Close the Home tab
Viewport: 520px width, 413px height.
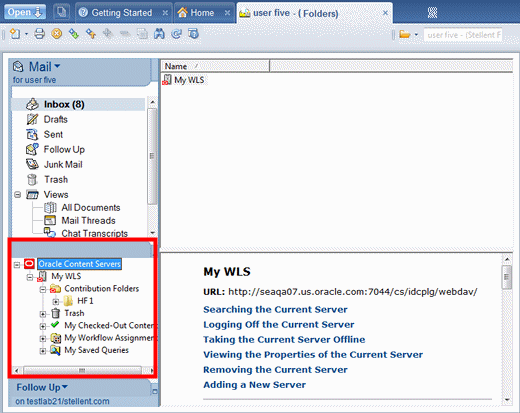click(x=227, y=13)
